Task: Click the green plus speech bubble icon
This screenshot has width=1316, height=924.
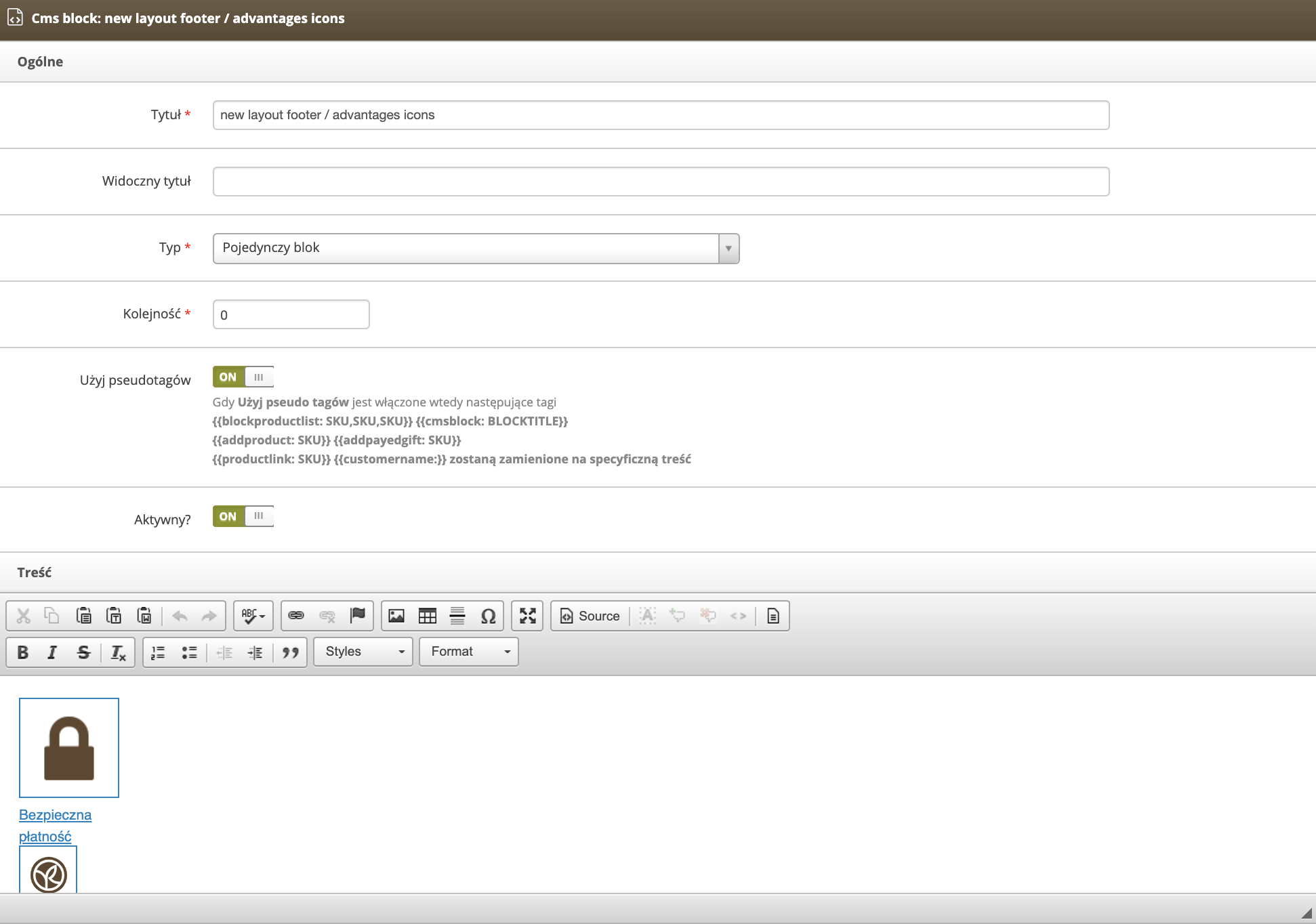Action: coord(677,616)
